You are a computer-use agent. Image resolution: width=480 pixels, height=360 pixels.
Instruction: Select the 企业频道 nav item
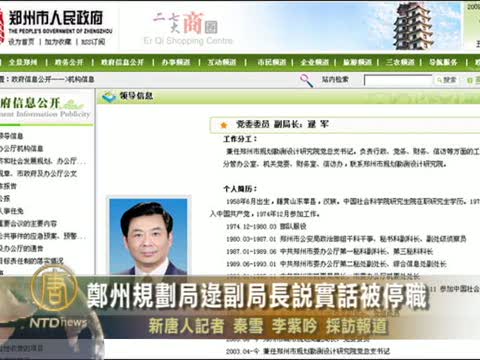[314, 62]
